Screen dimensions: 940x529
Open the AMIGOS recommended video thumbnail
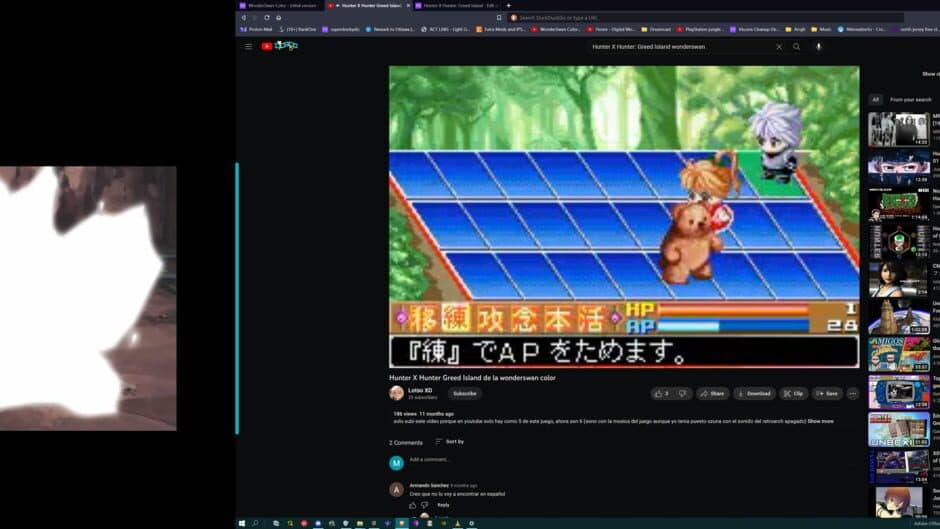pyautogui.click(x=899, y=354)
